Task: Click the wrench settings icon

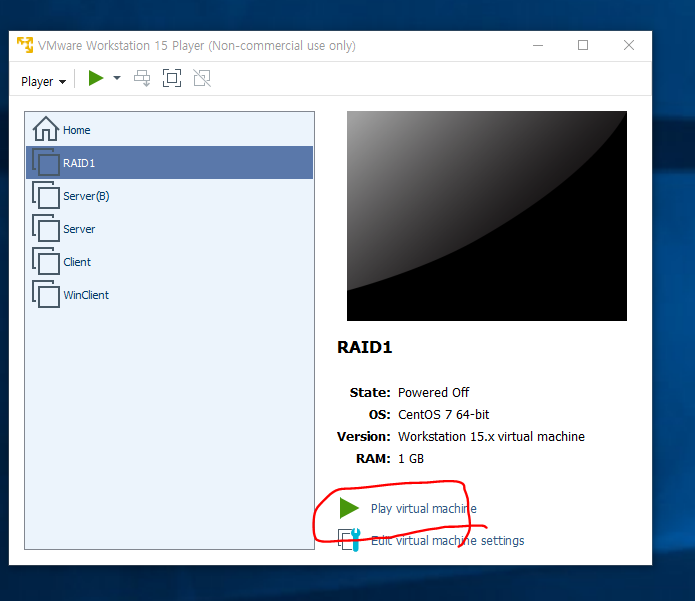Action: pyautogui.click(x=350, y=540)
